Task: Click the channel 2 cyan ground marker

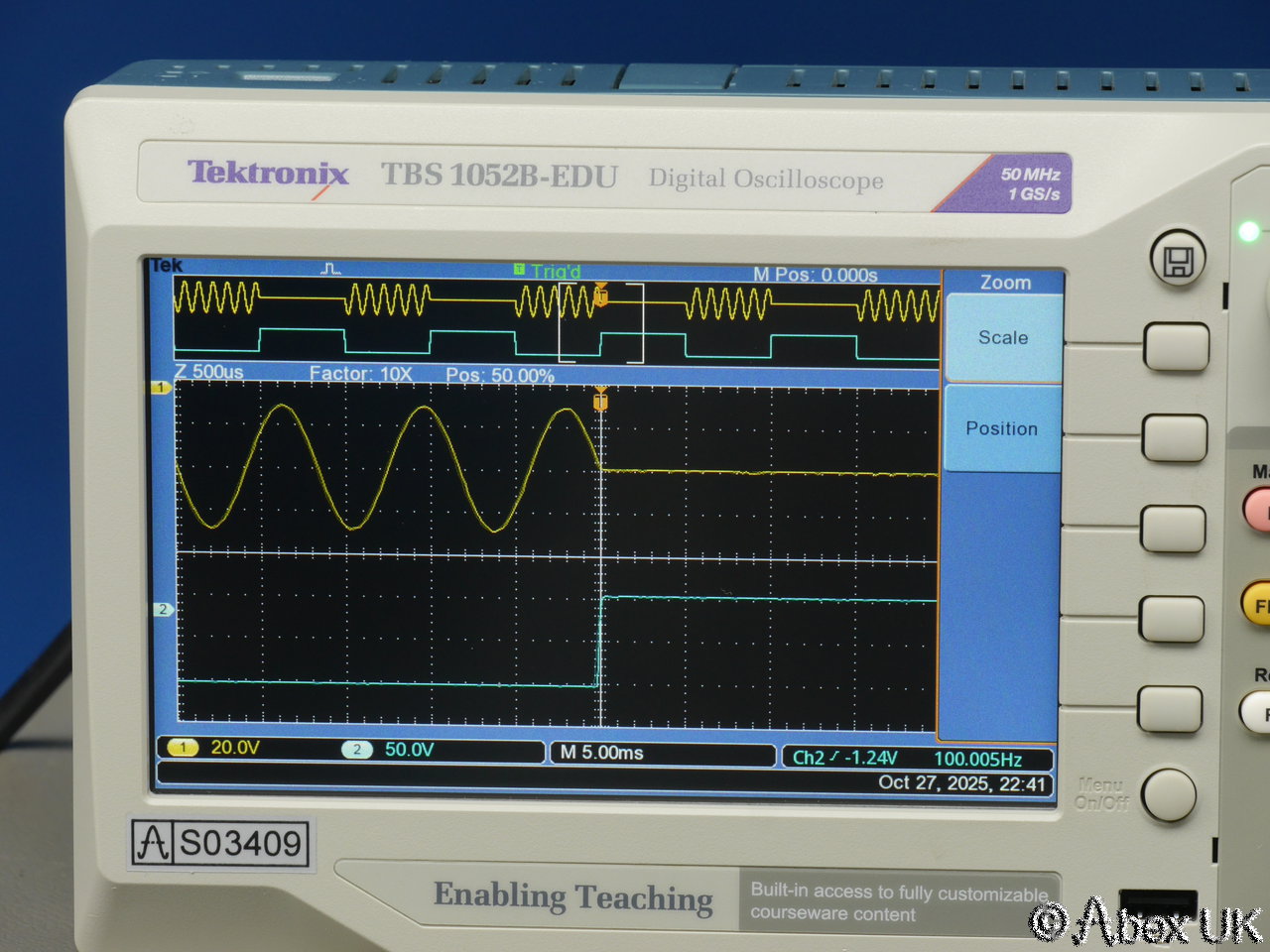Action: 163,609
